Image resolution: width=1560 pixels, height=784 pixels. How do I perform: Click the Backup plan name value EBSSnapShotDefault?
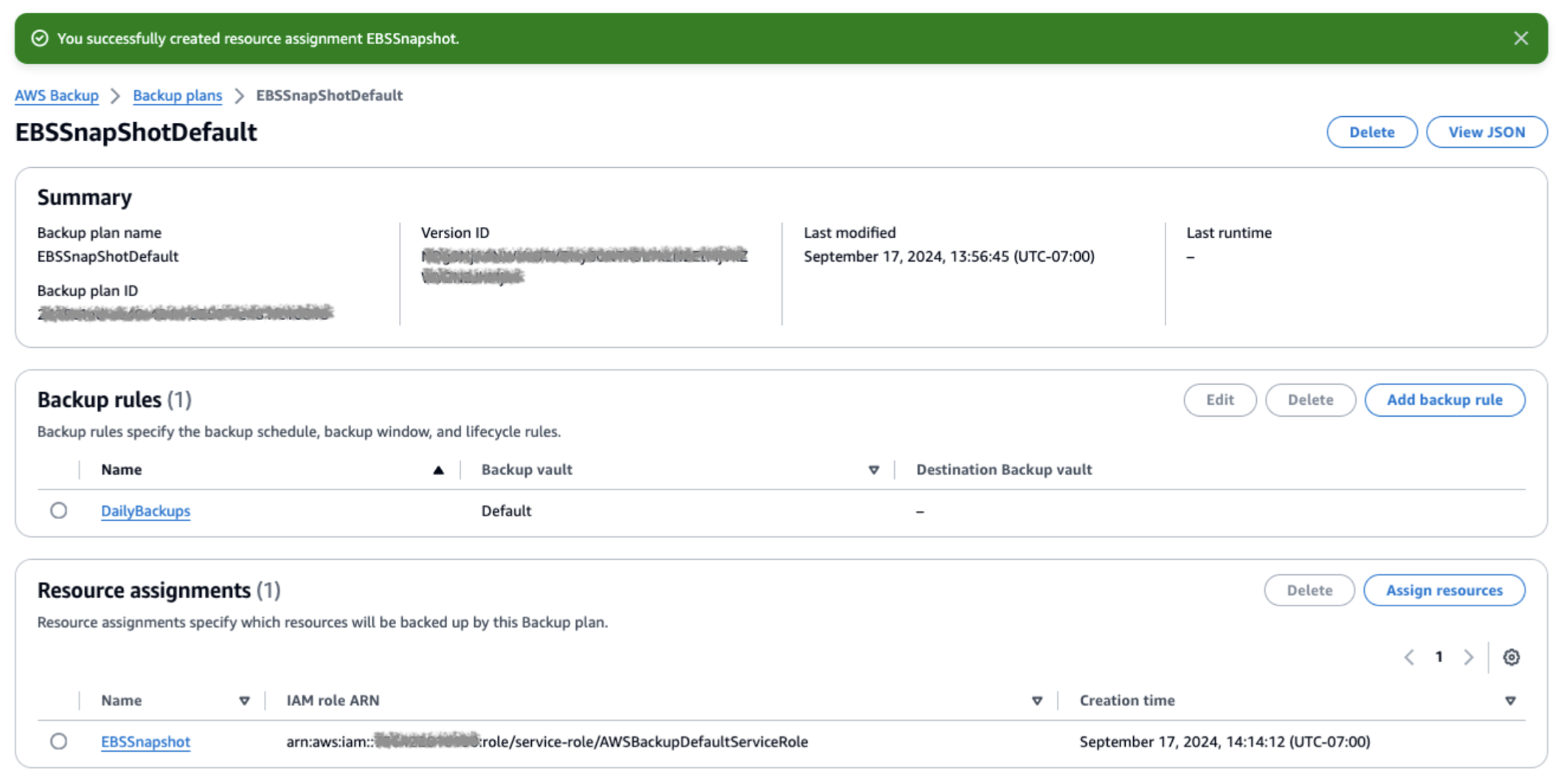[x=108, y=256]
